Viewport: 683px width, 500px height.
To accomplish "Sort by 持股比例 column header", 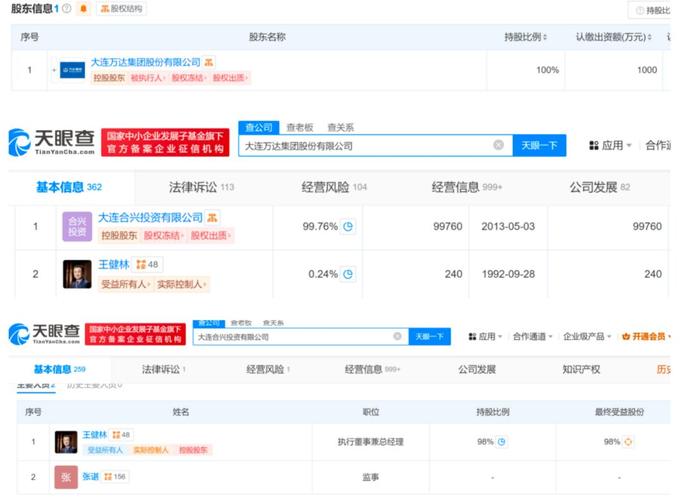I will point(526,37).
